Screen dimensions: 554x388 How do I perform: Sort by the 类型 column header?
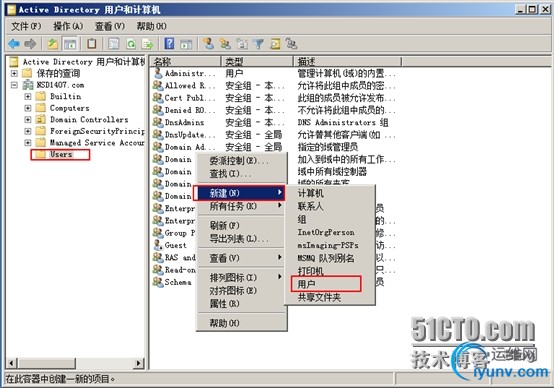(257, 61)
